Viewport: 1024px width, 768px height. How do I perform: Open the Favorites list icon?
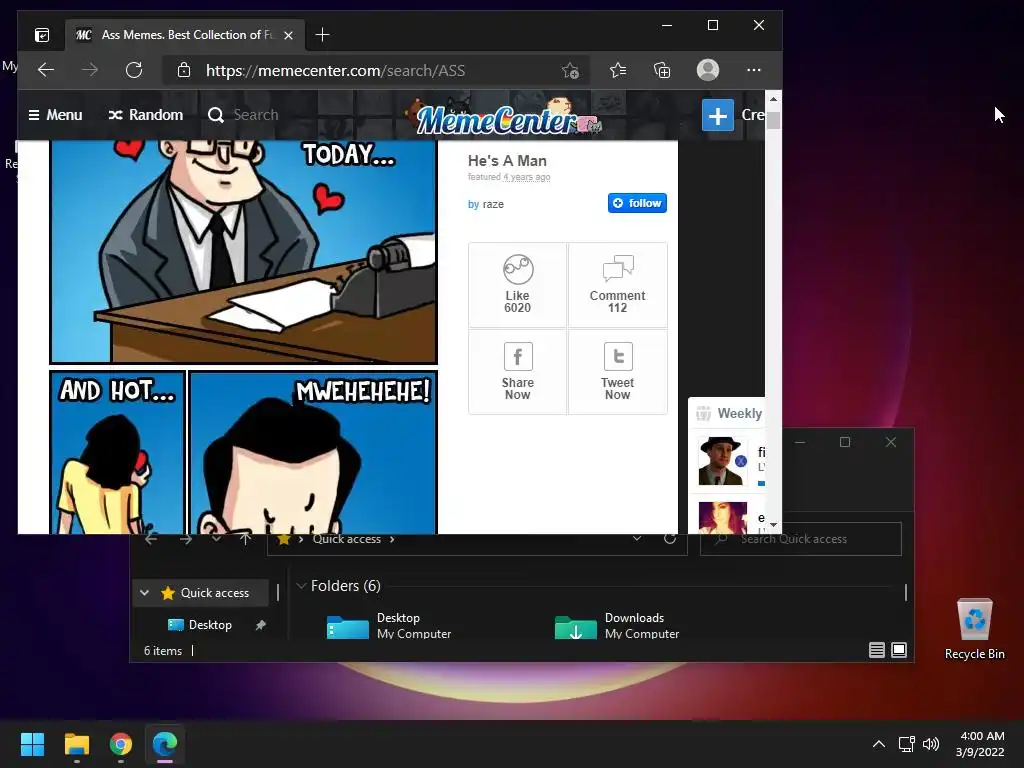(618, 70)
